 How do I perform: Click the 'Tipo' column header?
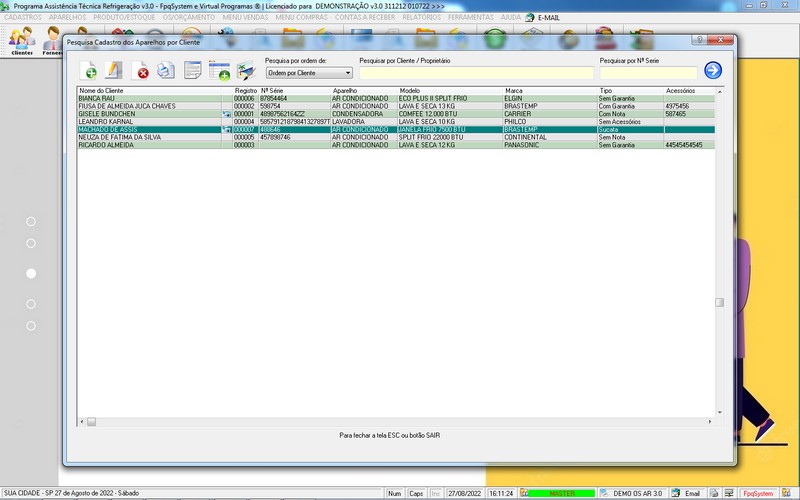pos(631,91)
